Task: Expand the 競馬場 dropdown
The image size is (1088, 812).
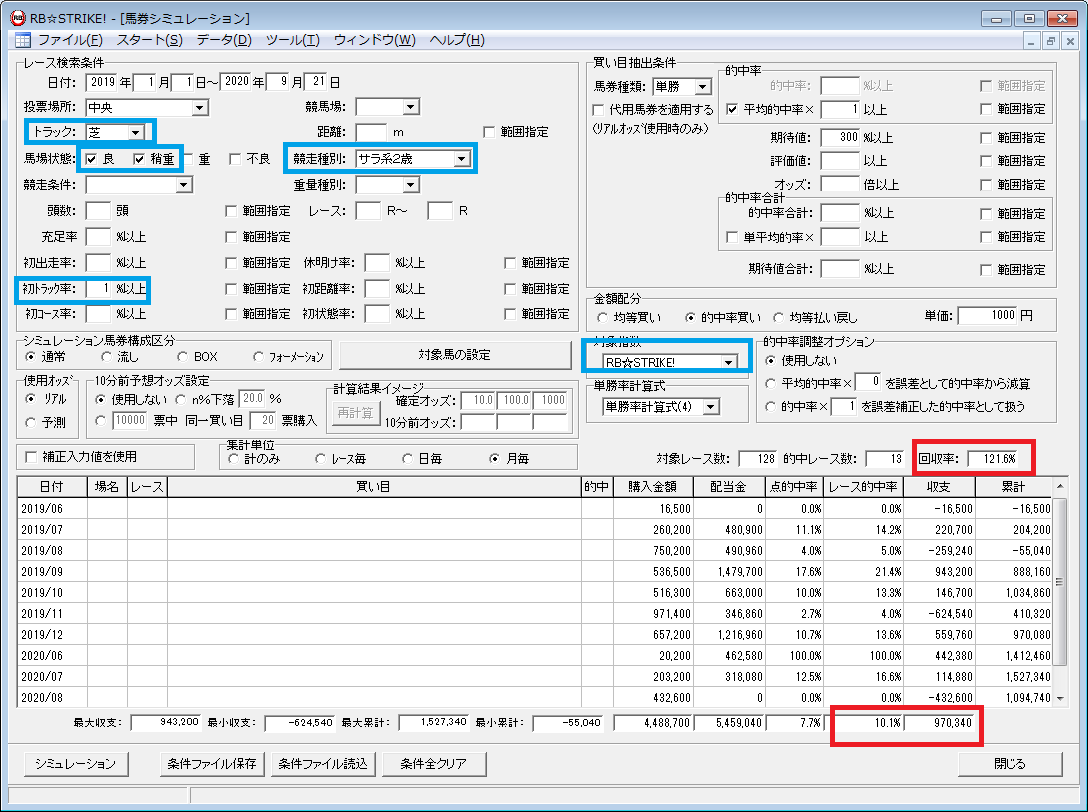Action: tap(411, 107)
